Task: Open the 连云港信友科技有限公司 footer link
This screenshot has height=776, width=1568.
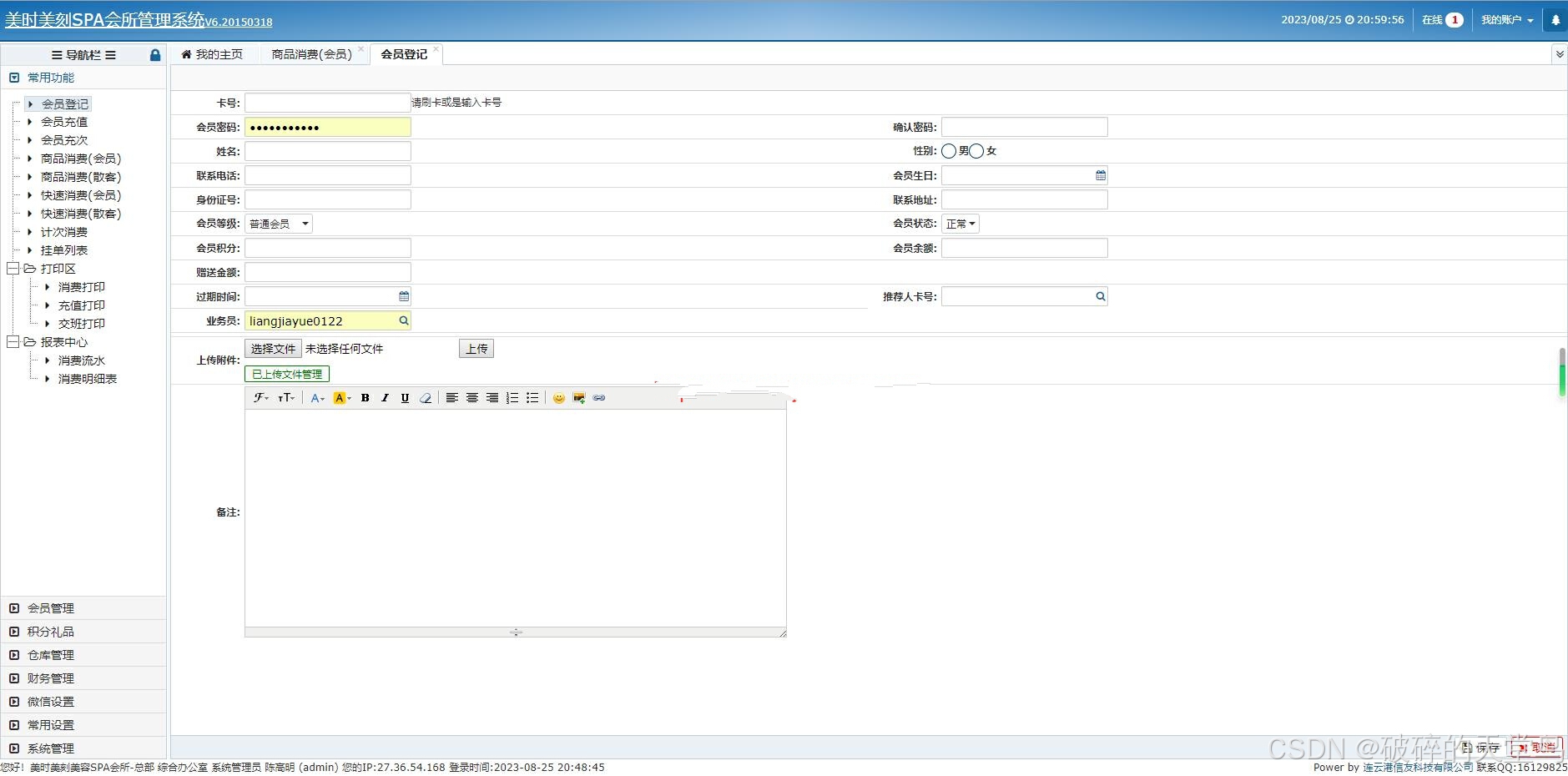Action: point(1418,768)
